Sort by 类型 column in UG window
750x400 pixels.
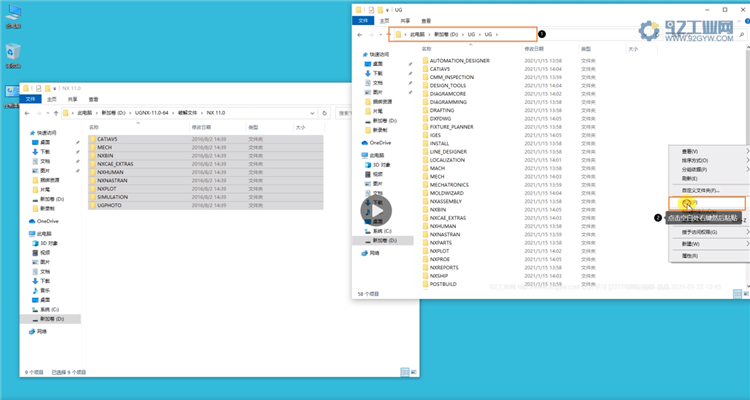(585, 49)
